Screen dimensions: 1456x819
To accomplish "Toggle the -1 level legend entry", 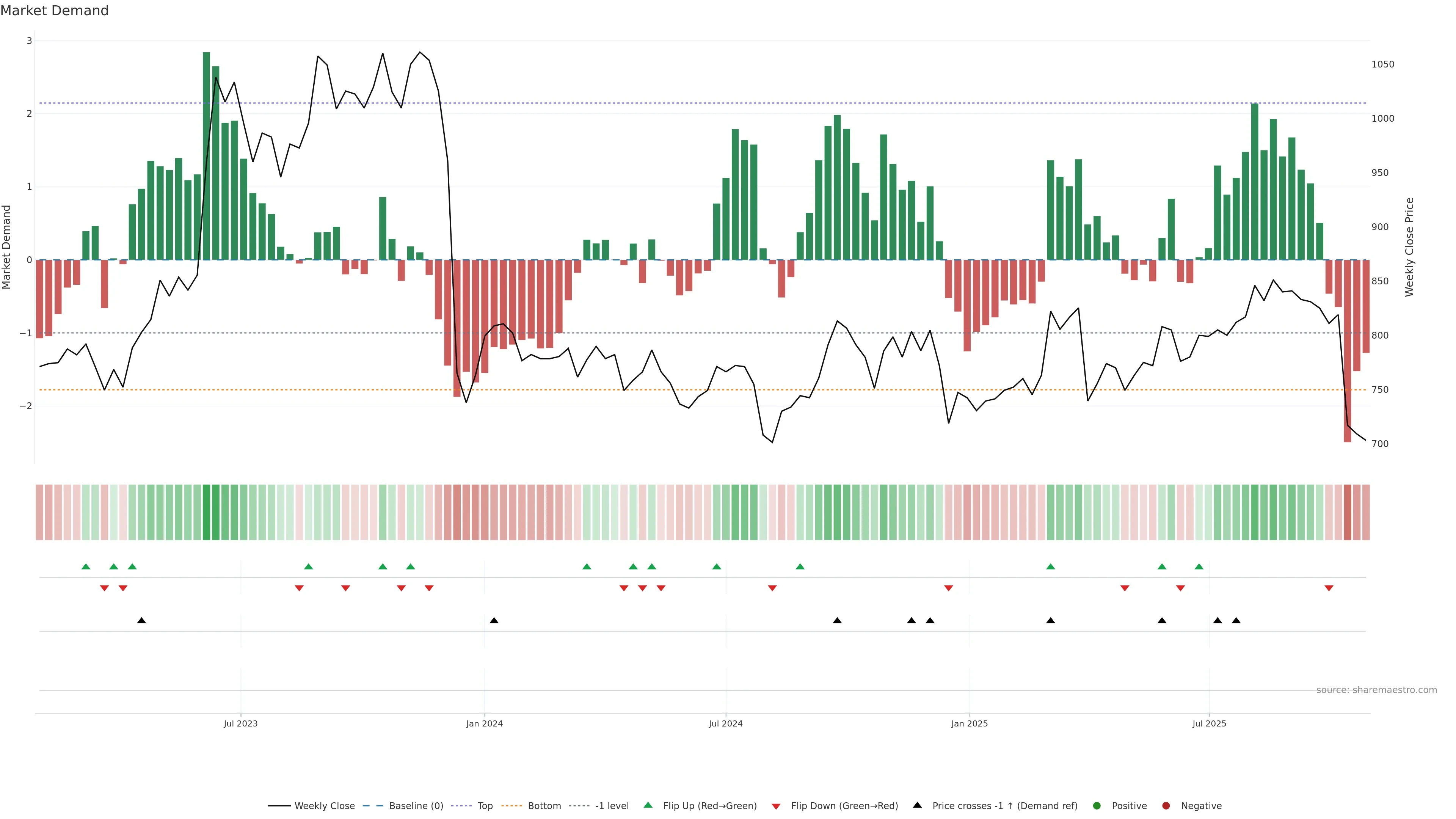I will click(x=612, y=805).
